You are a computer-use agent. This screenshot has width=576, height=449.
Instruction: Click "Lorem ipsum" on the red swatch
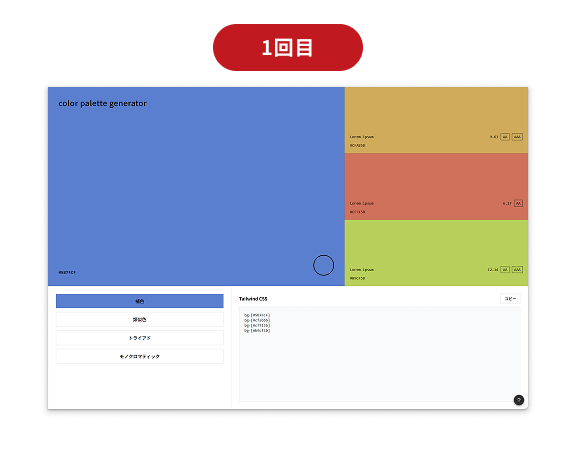pyautogui.click(x=361, y=203)
